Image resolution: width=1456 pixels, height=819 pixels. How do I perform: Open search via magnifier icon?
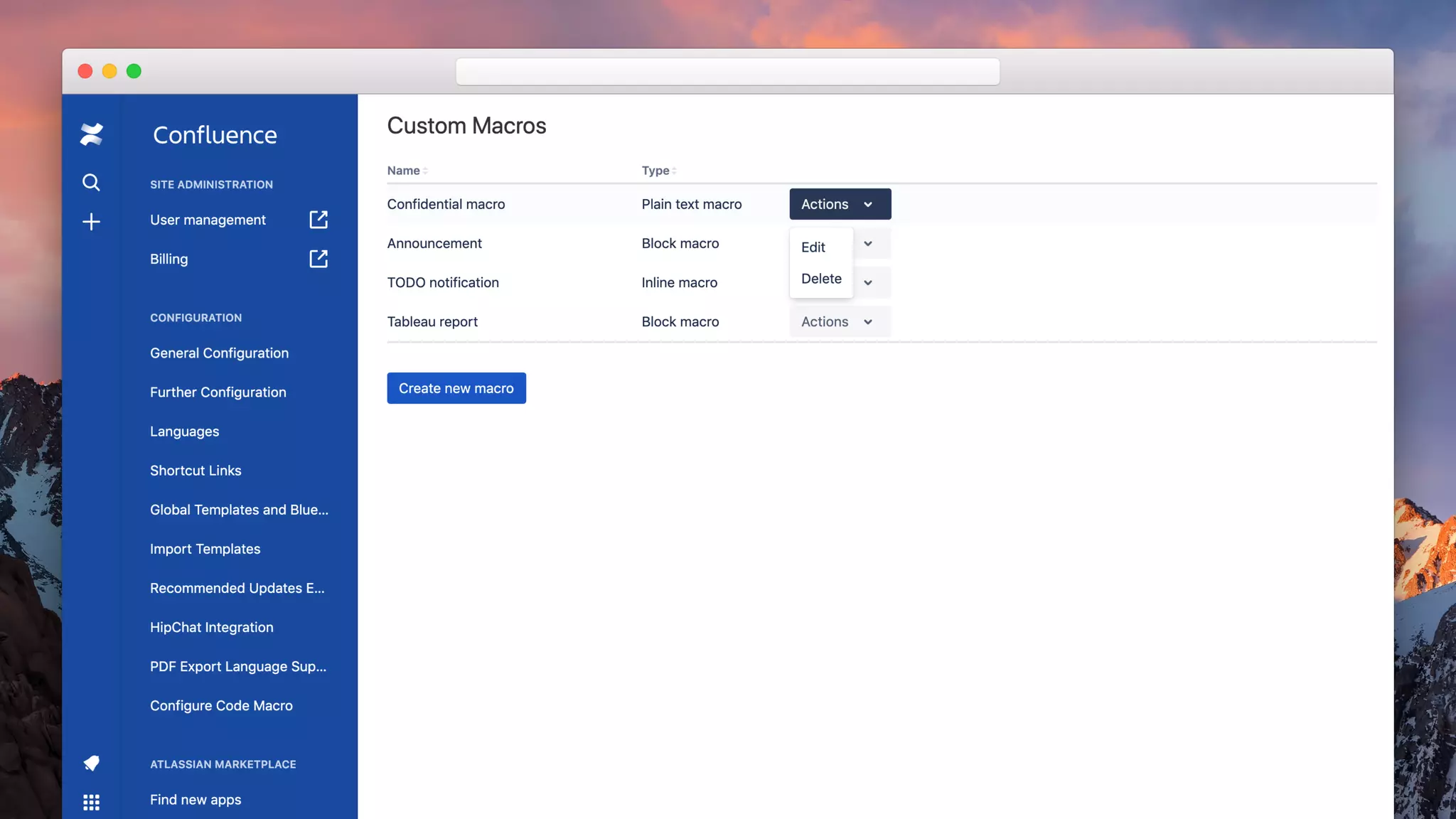pos(91,183)
